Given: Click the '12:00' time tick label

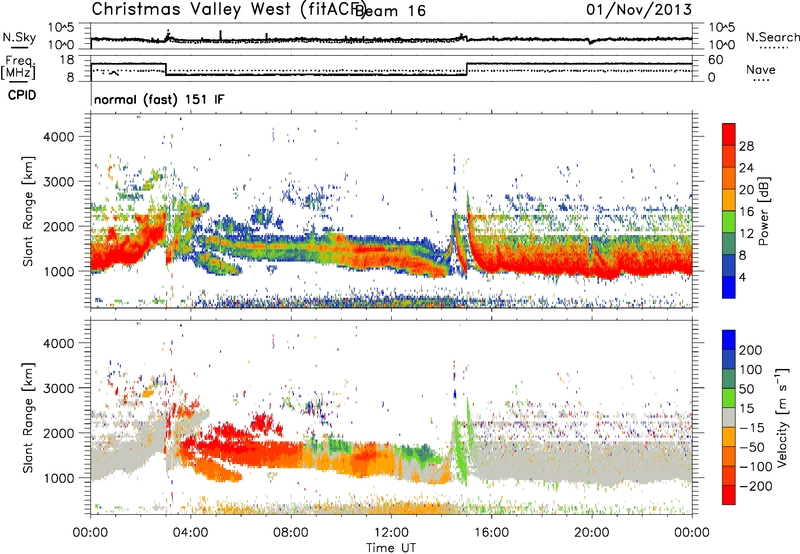Looking at the screenshot, I should 391,533.
